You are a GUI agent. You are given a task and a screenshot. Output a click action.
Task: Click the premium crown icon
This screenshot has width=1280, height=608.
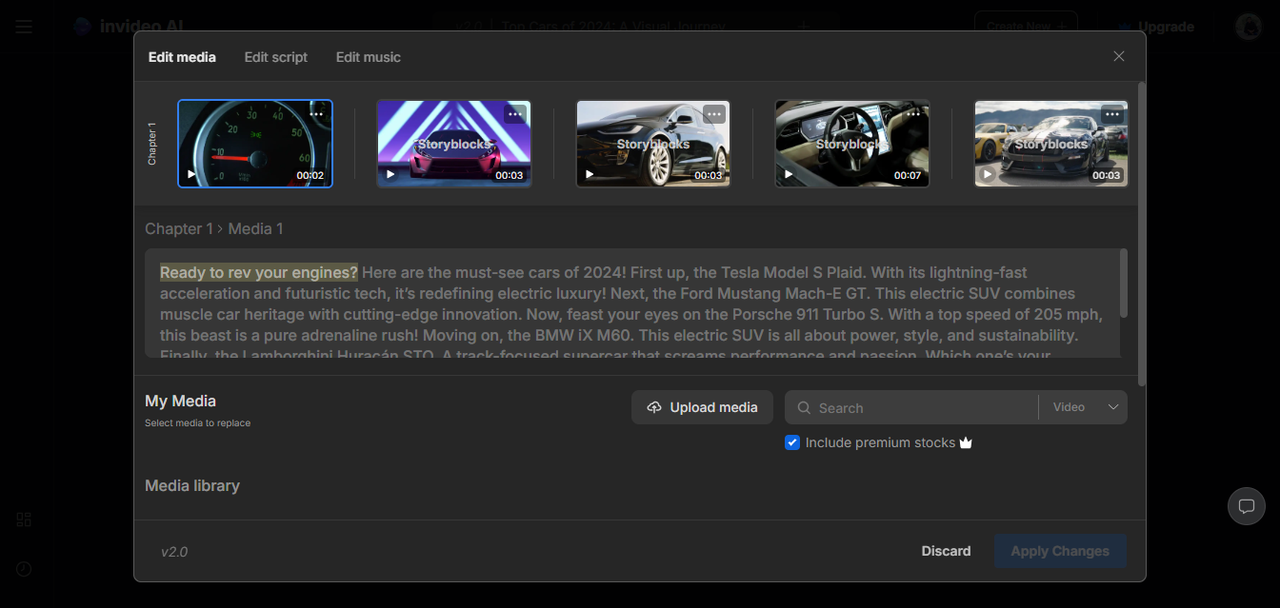click(x=966, y=442)
